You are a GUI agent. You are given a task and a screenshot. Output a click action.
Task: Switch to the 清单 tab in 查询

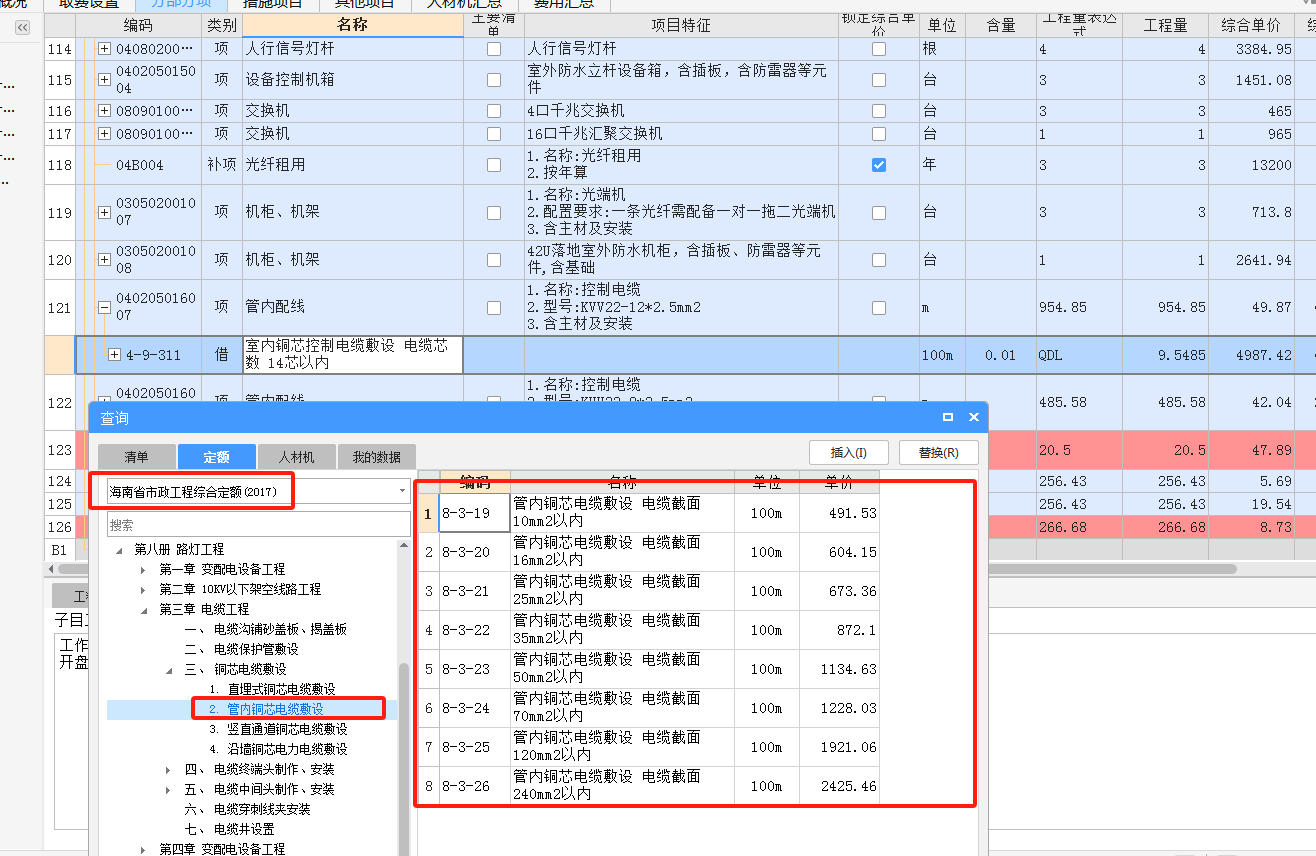click(136, 457)
